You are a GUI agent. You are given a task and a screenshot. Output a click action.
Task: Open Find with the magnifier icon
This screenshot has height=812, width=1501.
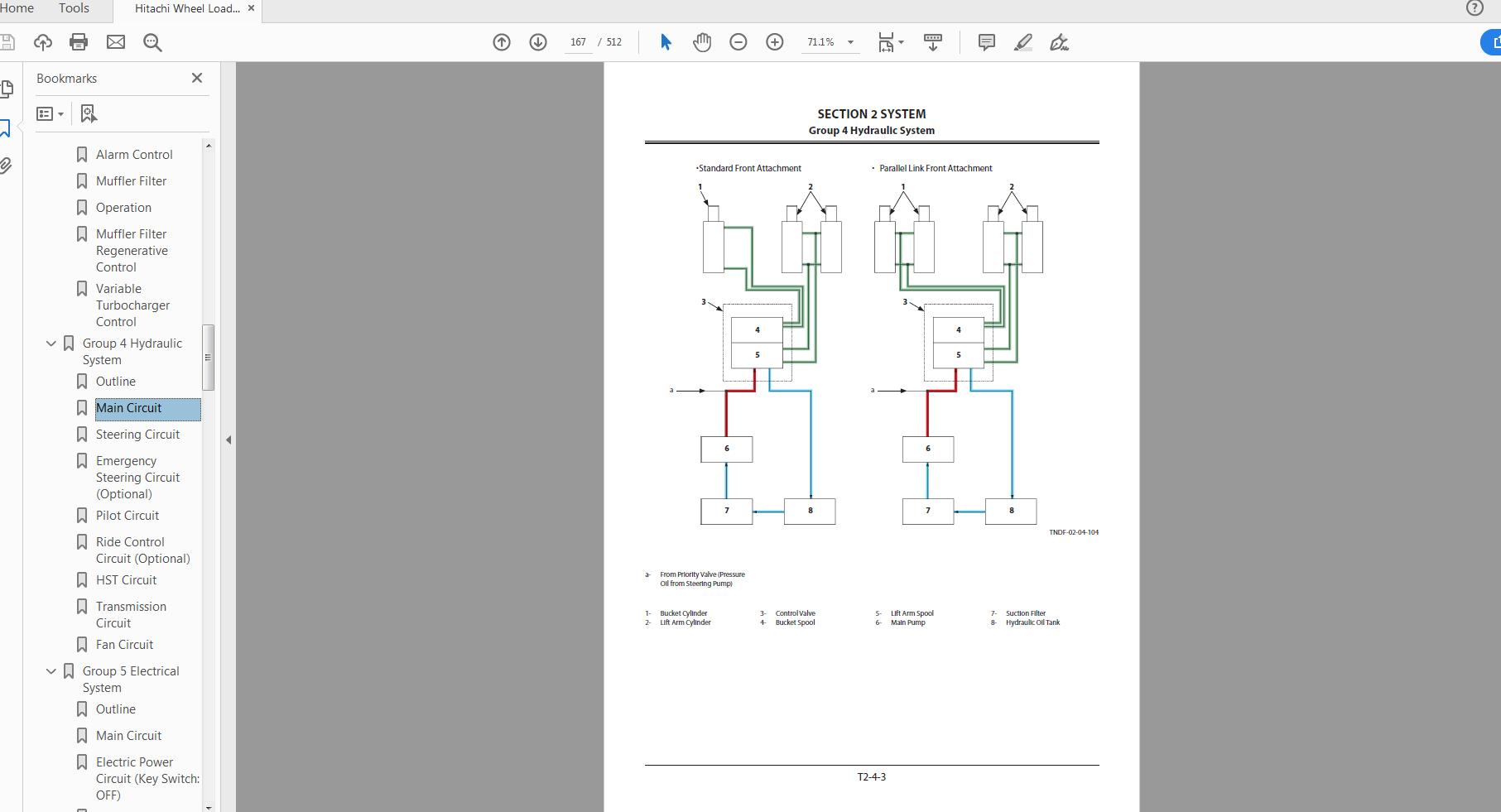[x=152, y=42]
